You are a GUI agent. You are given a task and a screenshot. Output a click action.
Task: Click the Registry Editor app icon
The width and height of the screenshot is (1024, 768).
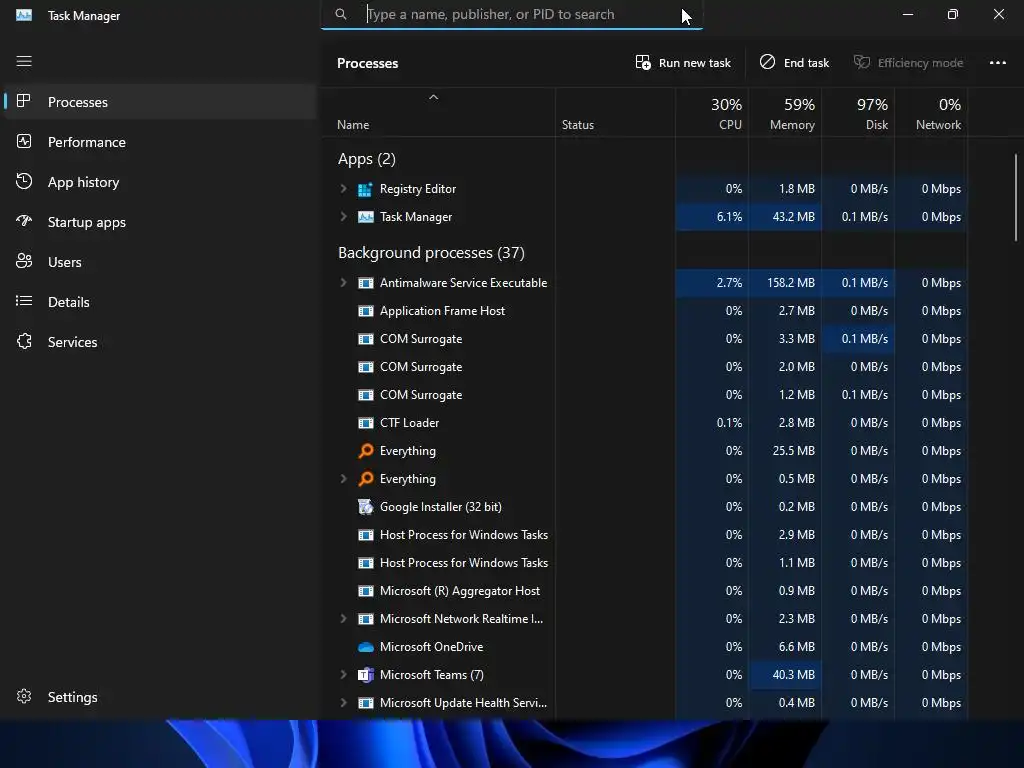tap(366, 189)
